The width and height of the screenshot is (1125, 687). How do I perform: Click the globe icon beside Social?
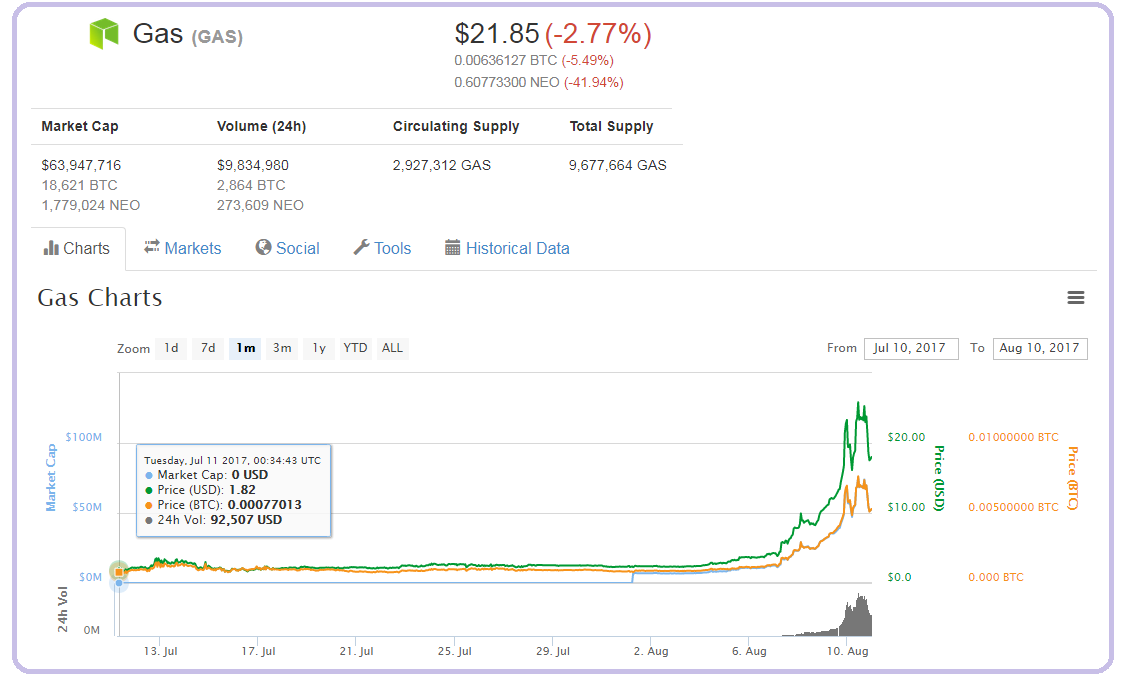coord(263,247)
